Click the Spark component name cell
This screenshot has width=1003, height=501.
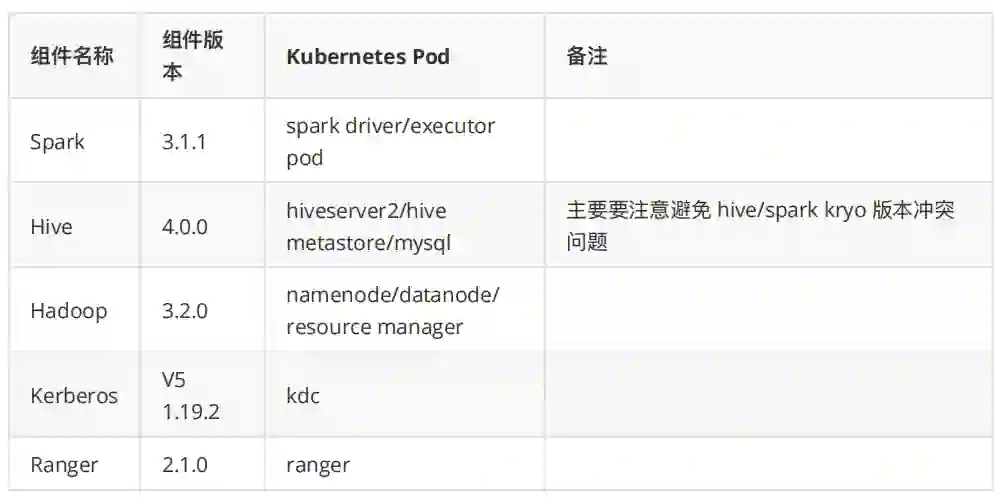[58, 142]
